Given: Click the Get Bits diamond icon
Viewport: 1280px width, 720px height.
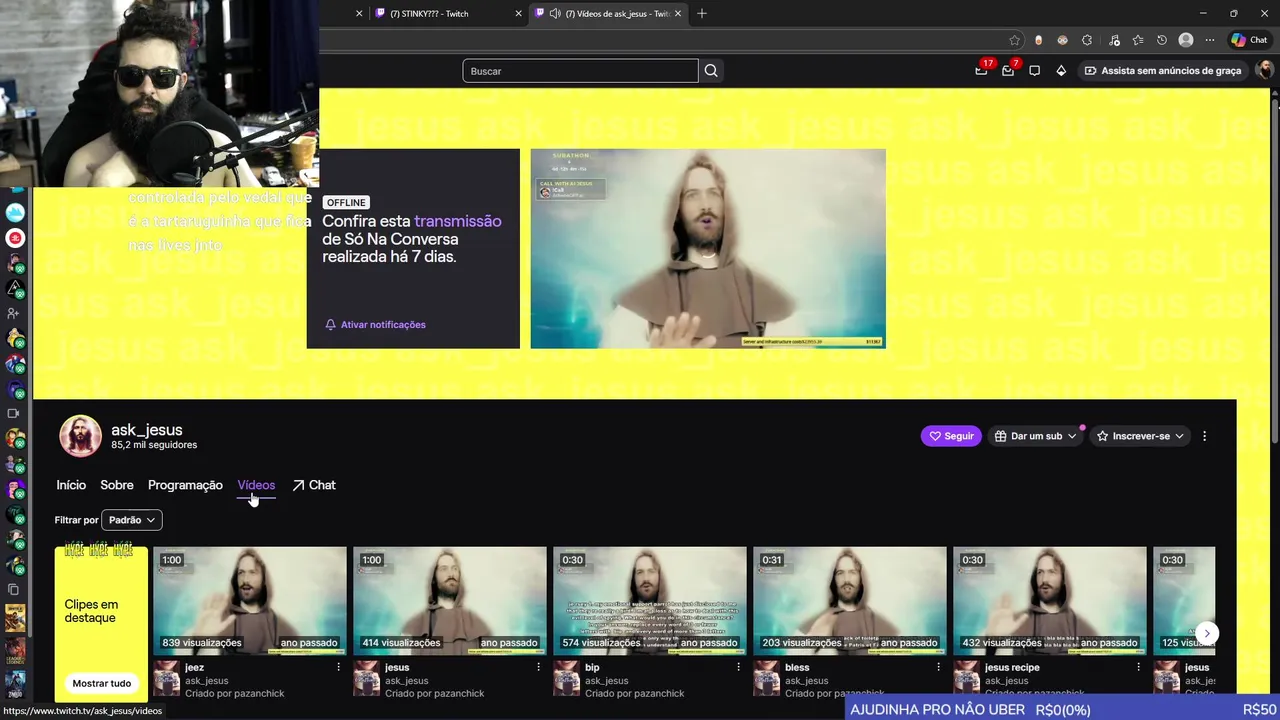Looking at the screenshot, I should click(1061, 71).
